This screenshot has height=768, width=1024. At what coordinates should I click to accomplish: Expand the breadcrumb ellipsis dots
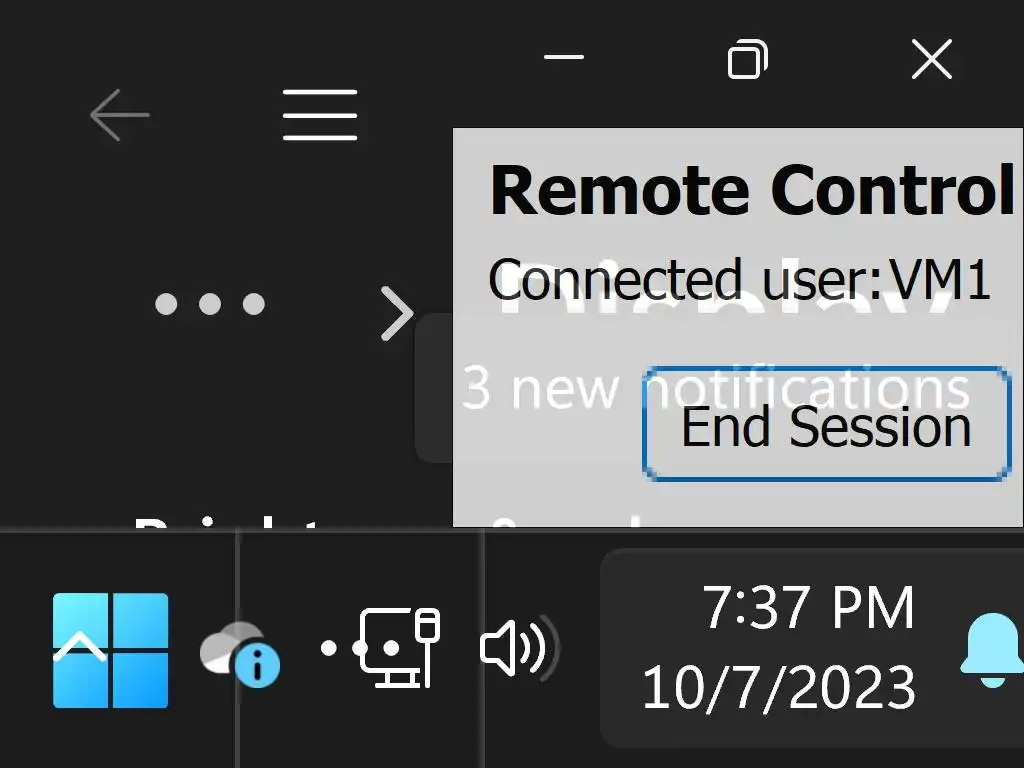coord(210,304)
